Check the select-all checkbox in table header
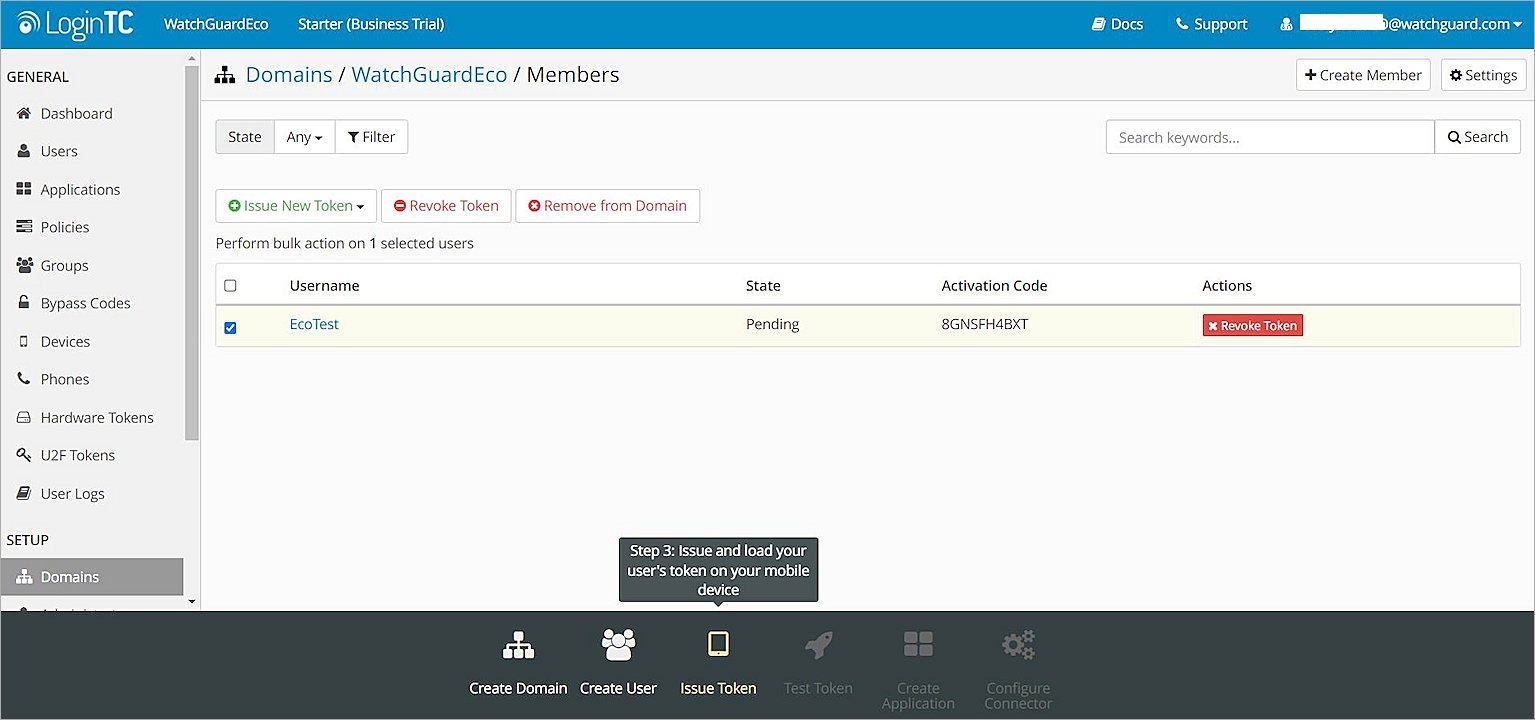The height and width of the screenshot is (720, 1535). [x=231, y=285]
